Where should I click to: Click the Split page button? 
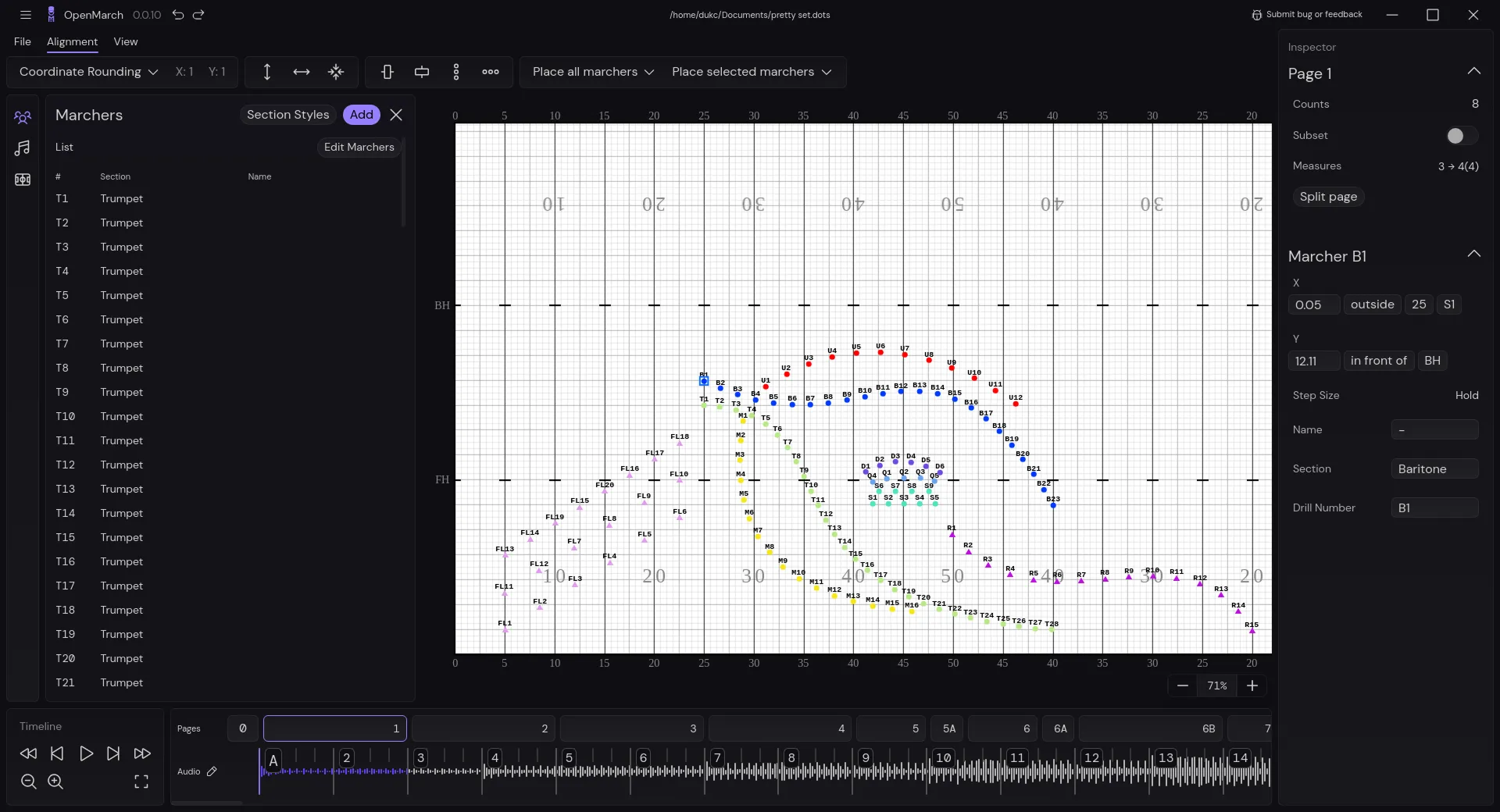point(1327,197)
